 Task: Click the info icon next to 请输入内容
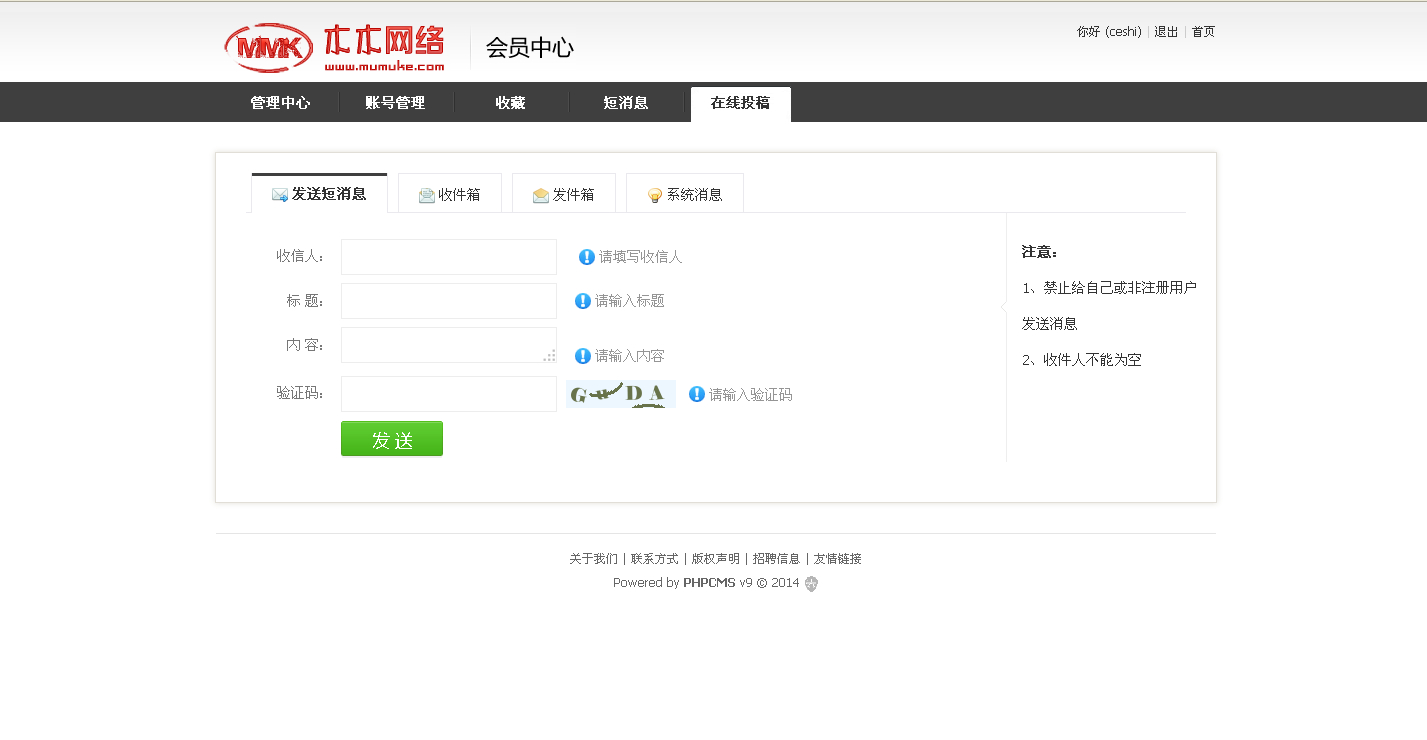pos(583,356)
